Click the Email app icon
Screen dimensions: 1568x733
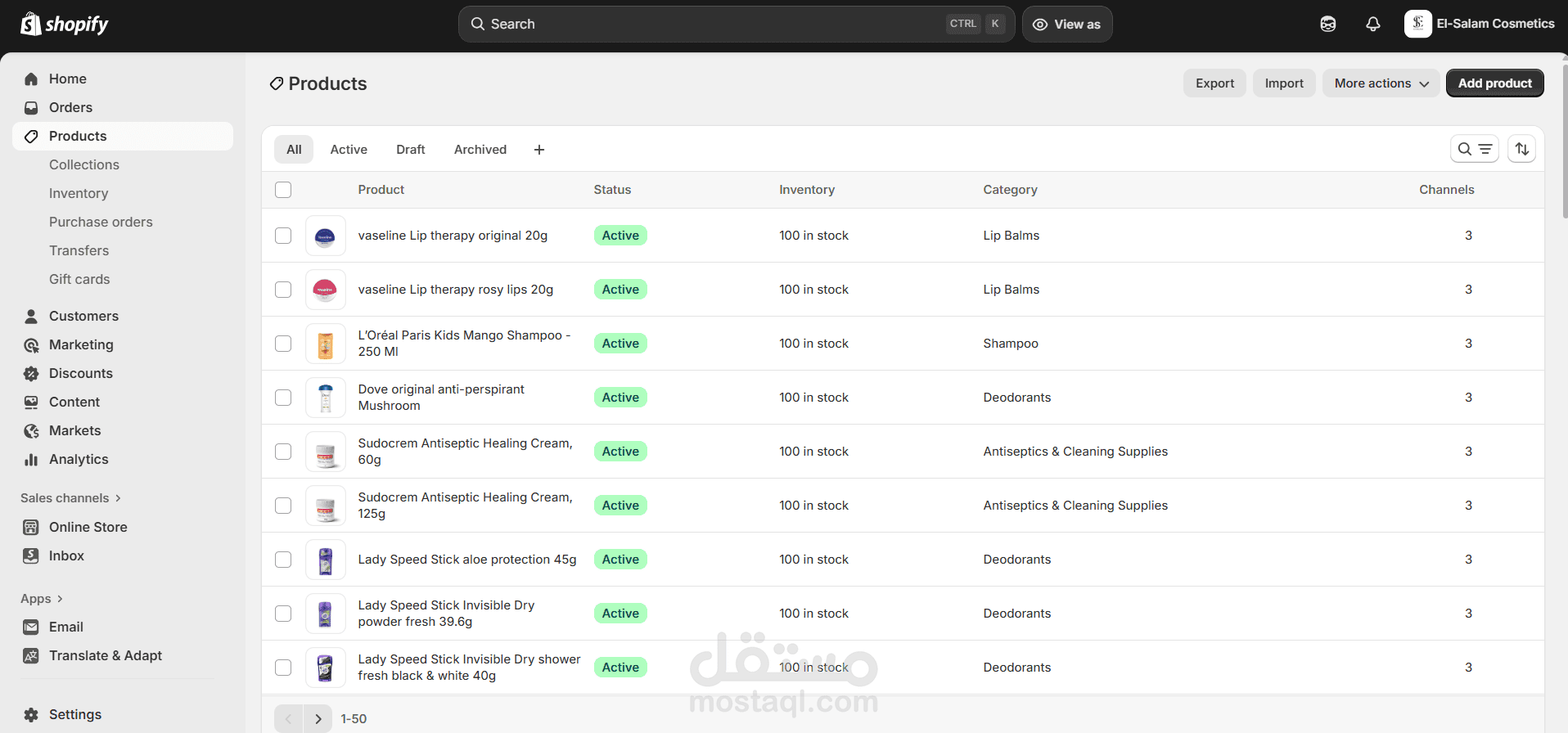tap(31, 627)
